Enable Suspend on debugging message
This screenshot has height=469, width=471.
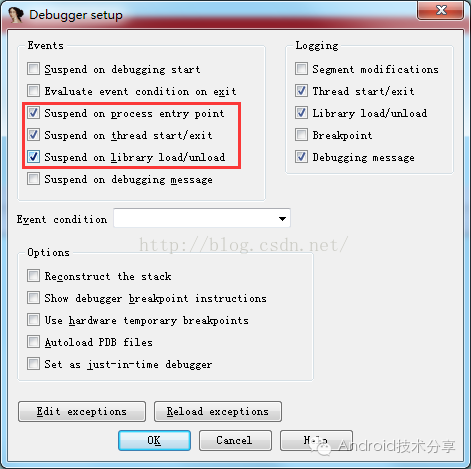(33, 179)
